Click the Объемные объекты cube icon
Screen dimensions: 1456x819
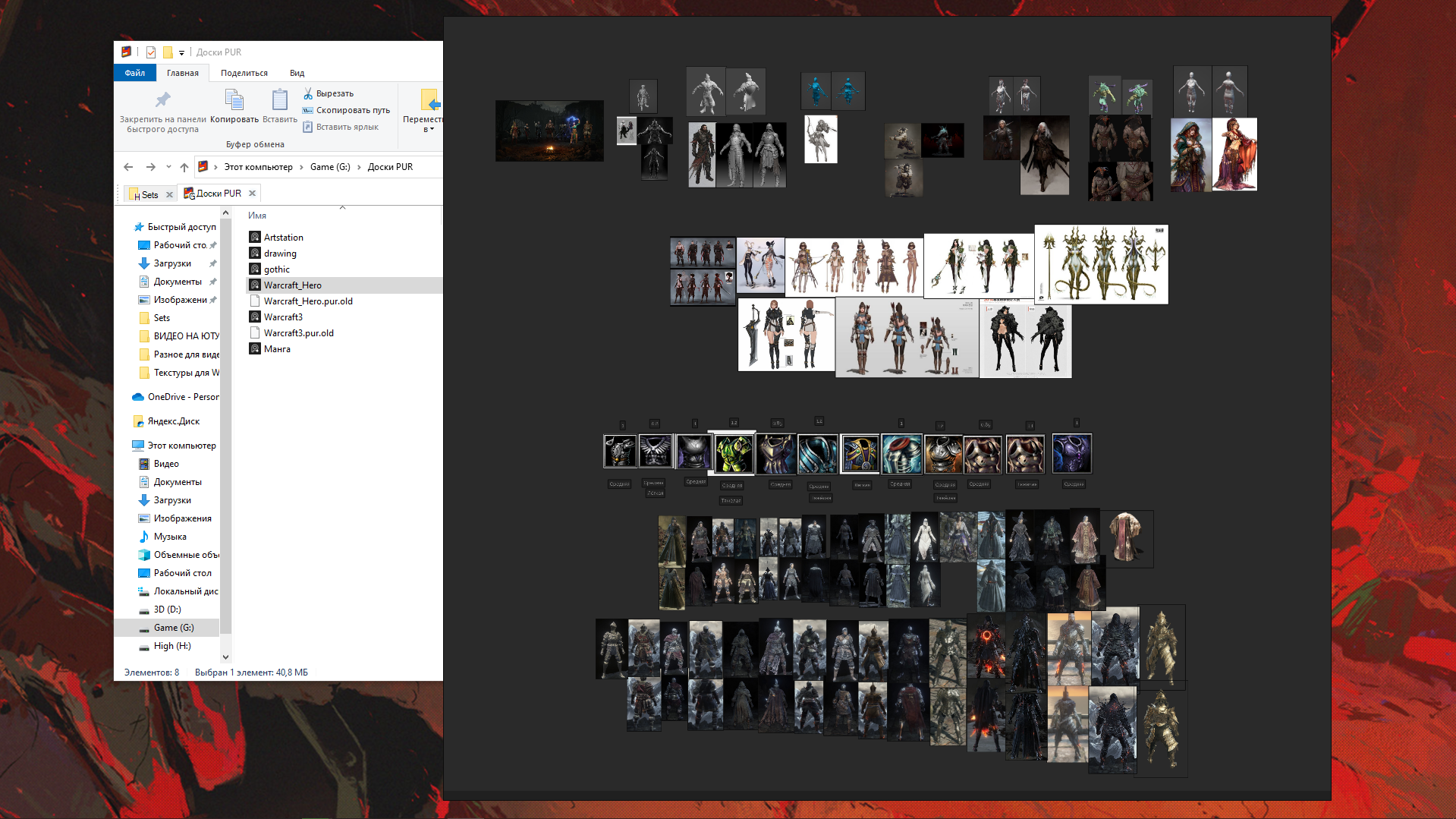[x=144, y=555]
